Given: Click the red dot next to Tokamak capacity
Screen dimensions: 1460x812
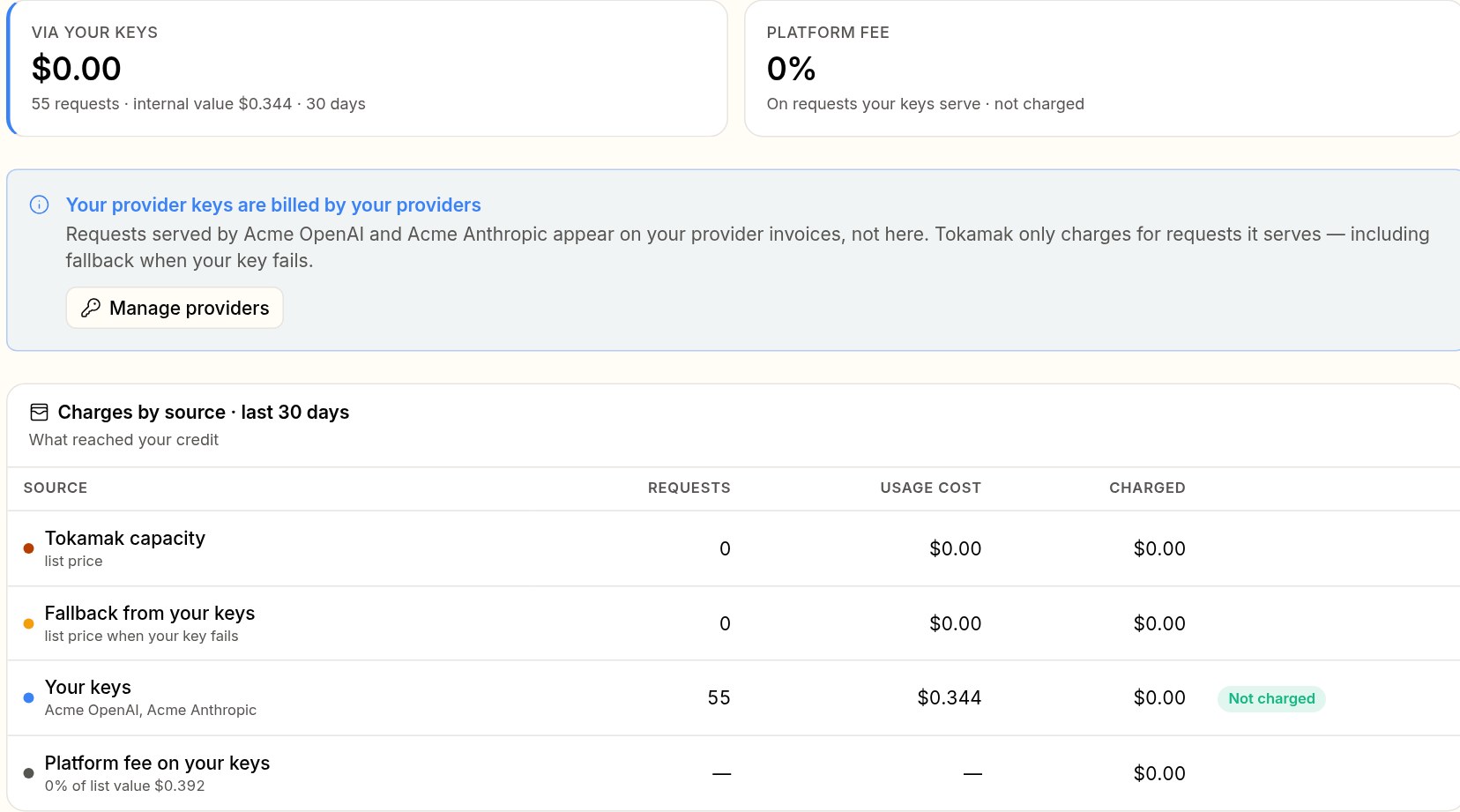Looking at the screenshot, I should pyautogui.click(x=28, y=548).
